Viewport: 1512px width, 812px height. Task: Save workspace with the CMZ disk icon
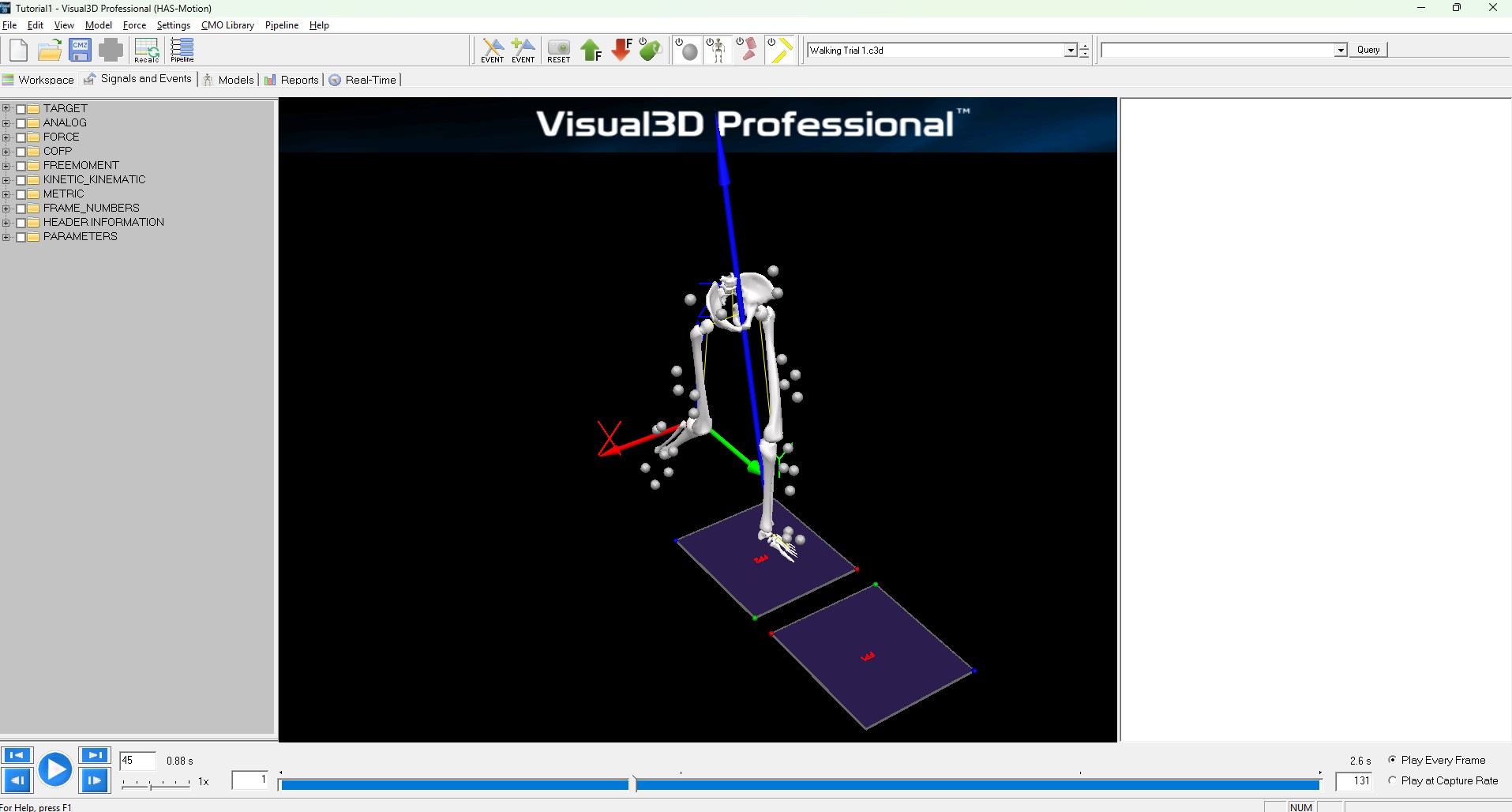coord(81,50)
